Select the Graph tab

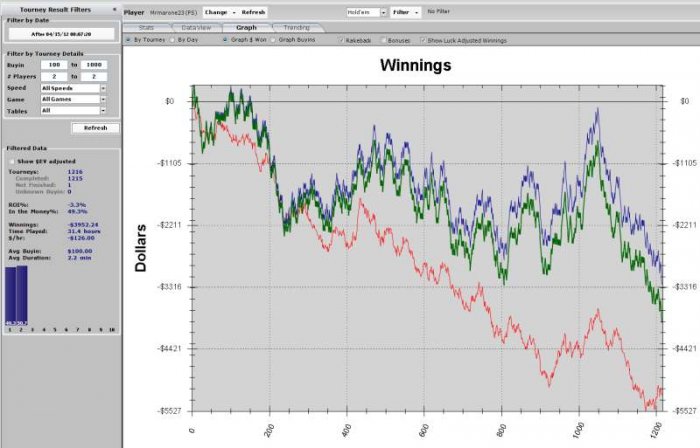(246, 28)
